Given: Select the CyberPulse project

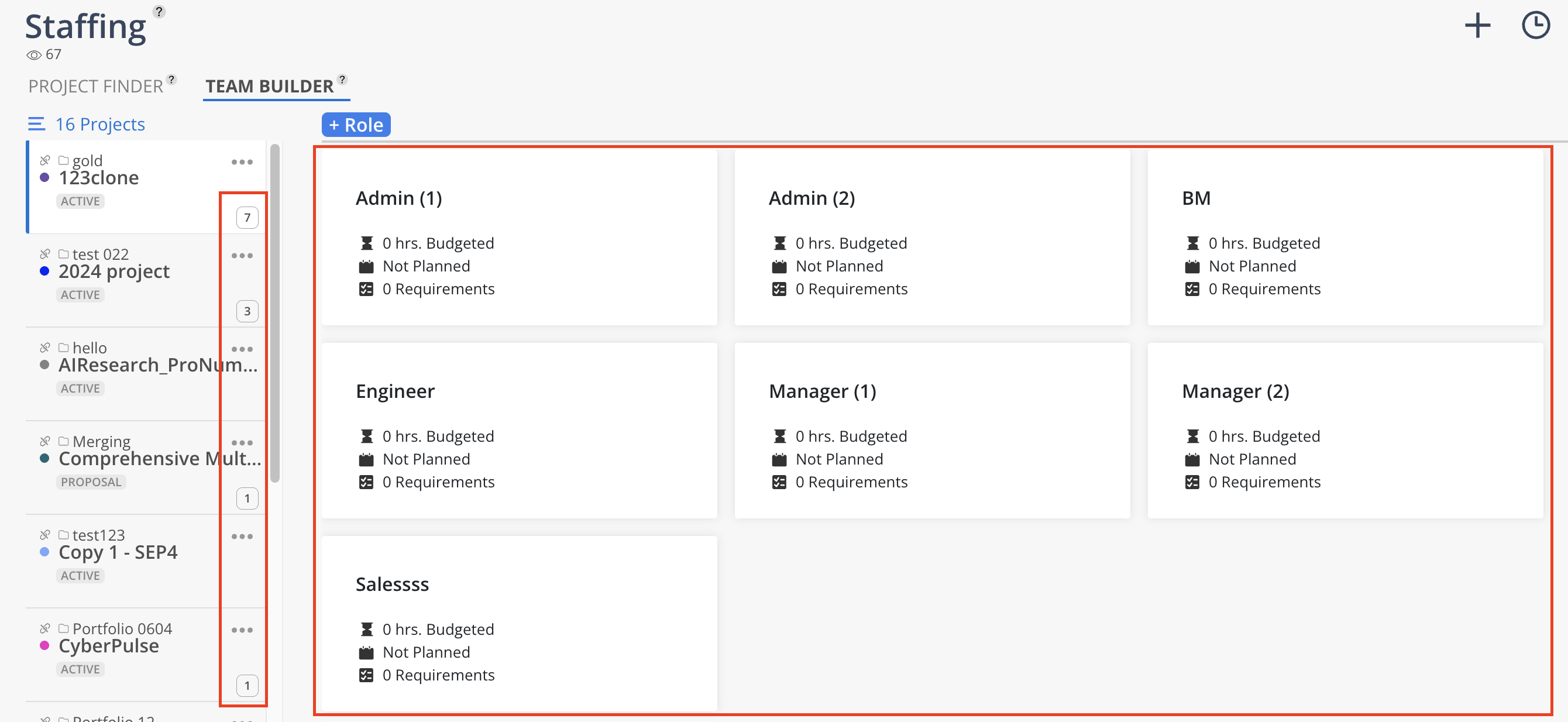Looking at the screenshot, I should [x=146, y=656].
